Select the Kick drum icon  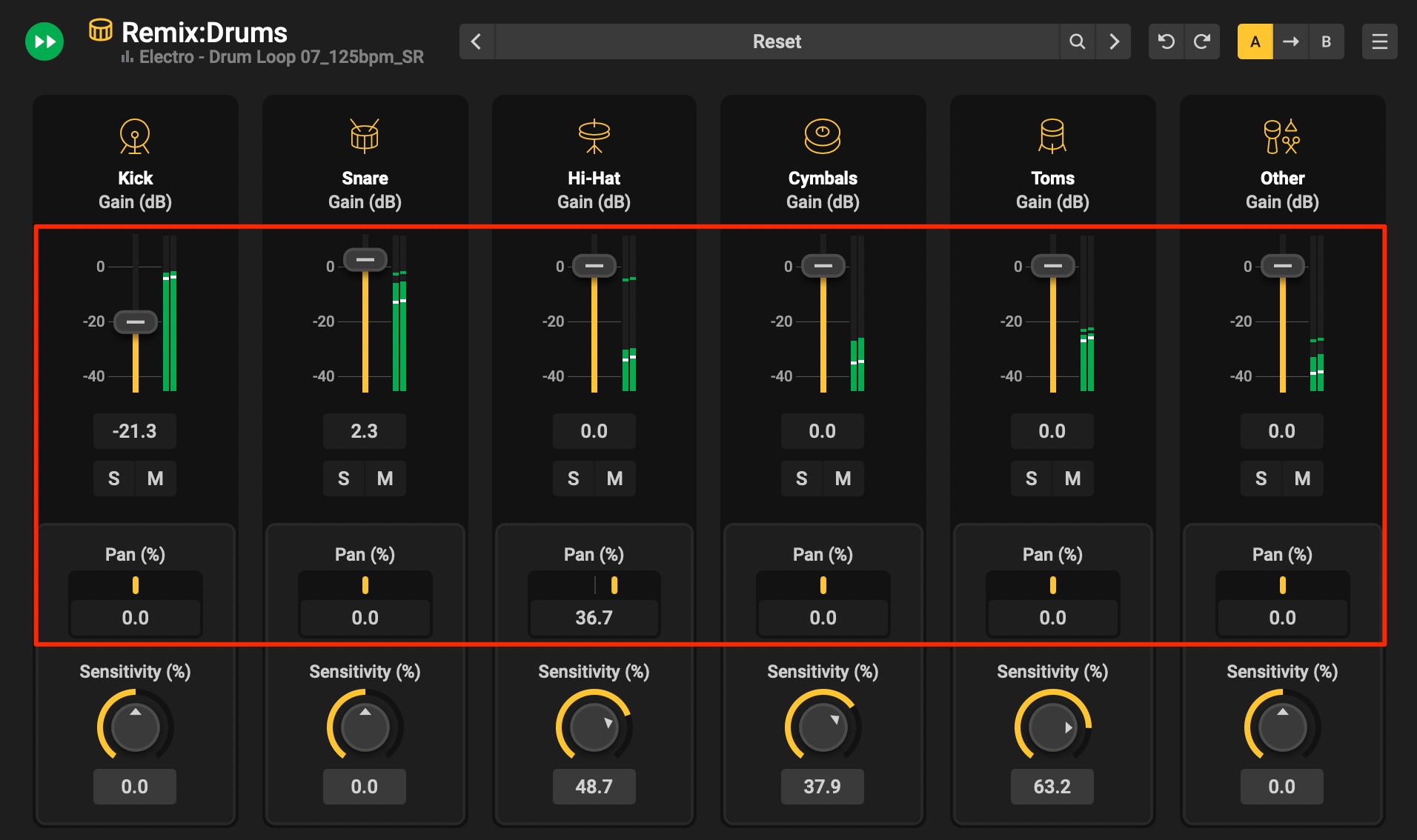135,136
